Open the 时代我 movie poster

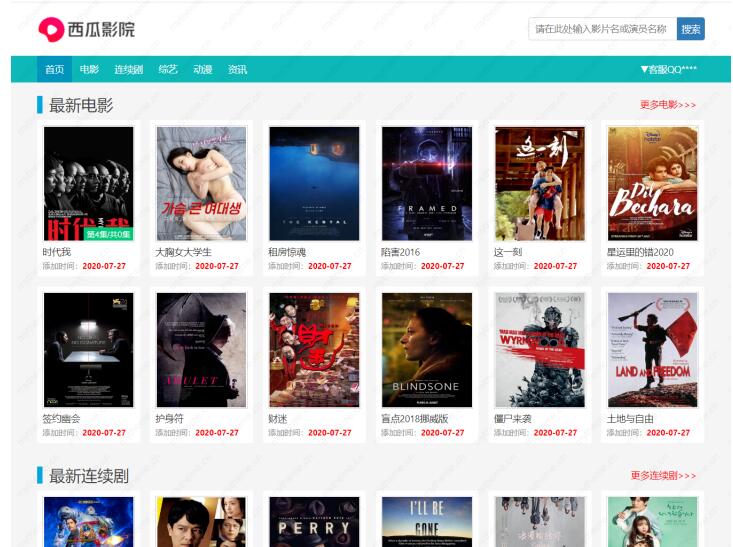pos(88,183)
